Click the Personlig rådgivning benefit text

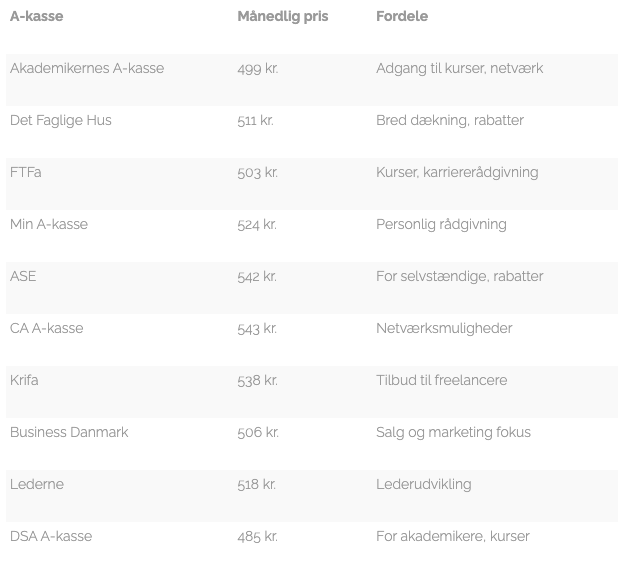pos(441,225)
